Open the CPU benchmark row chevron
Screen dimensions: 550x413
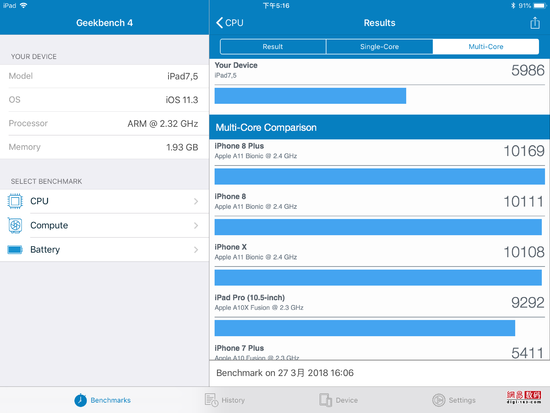coord(196,201)
